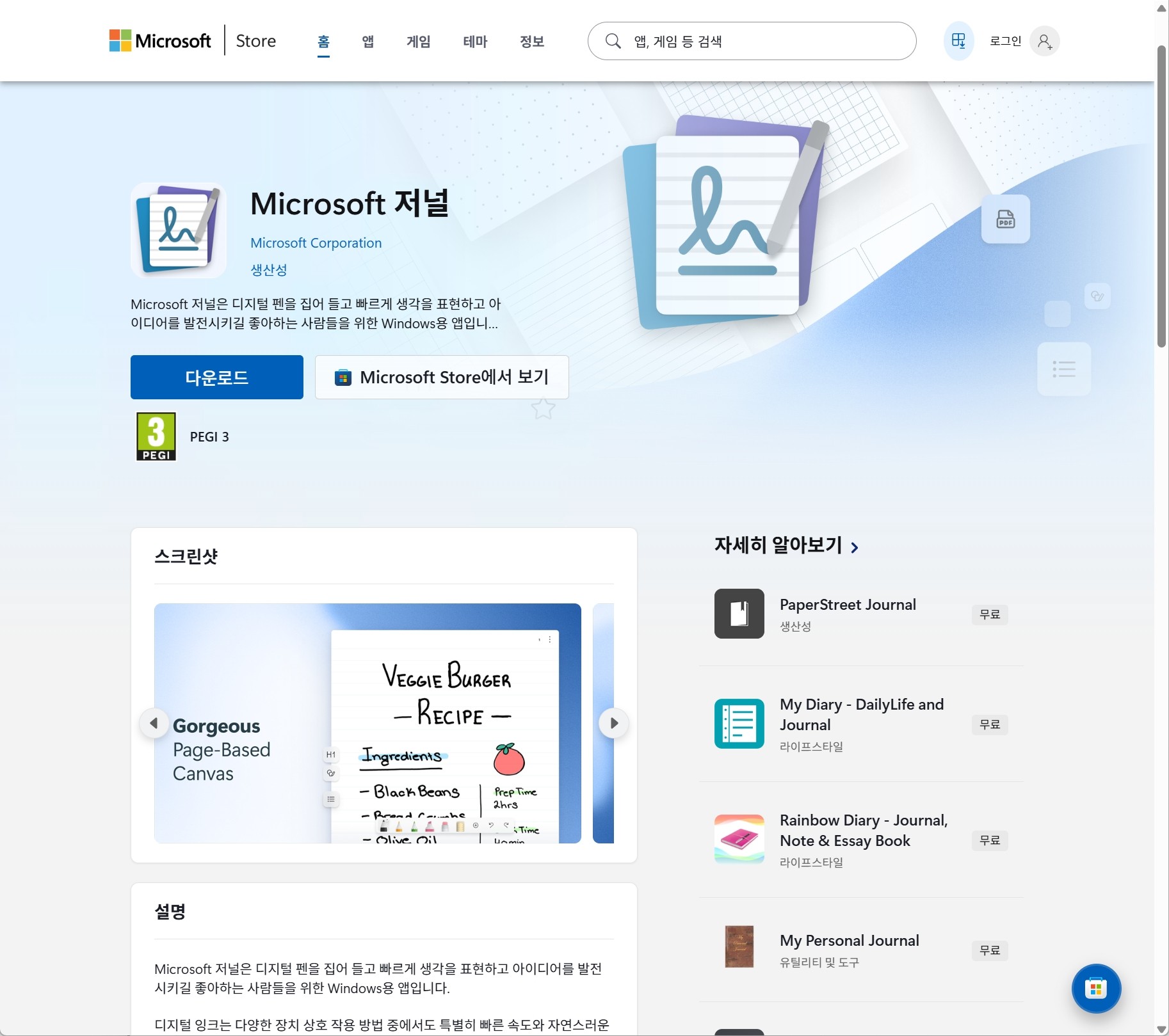Click the blue 다운로드 button
Screen dimensions: 1169x1036
coord(217,377)
